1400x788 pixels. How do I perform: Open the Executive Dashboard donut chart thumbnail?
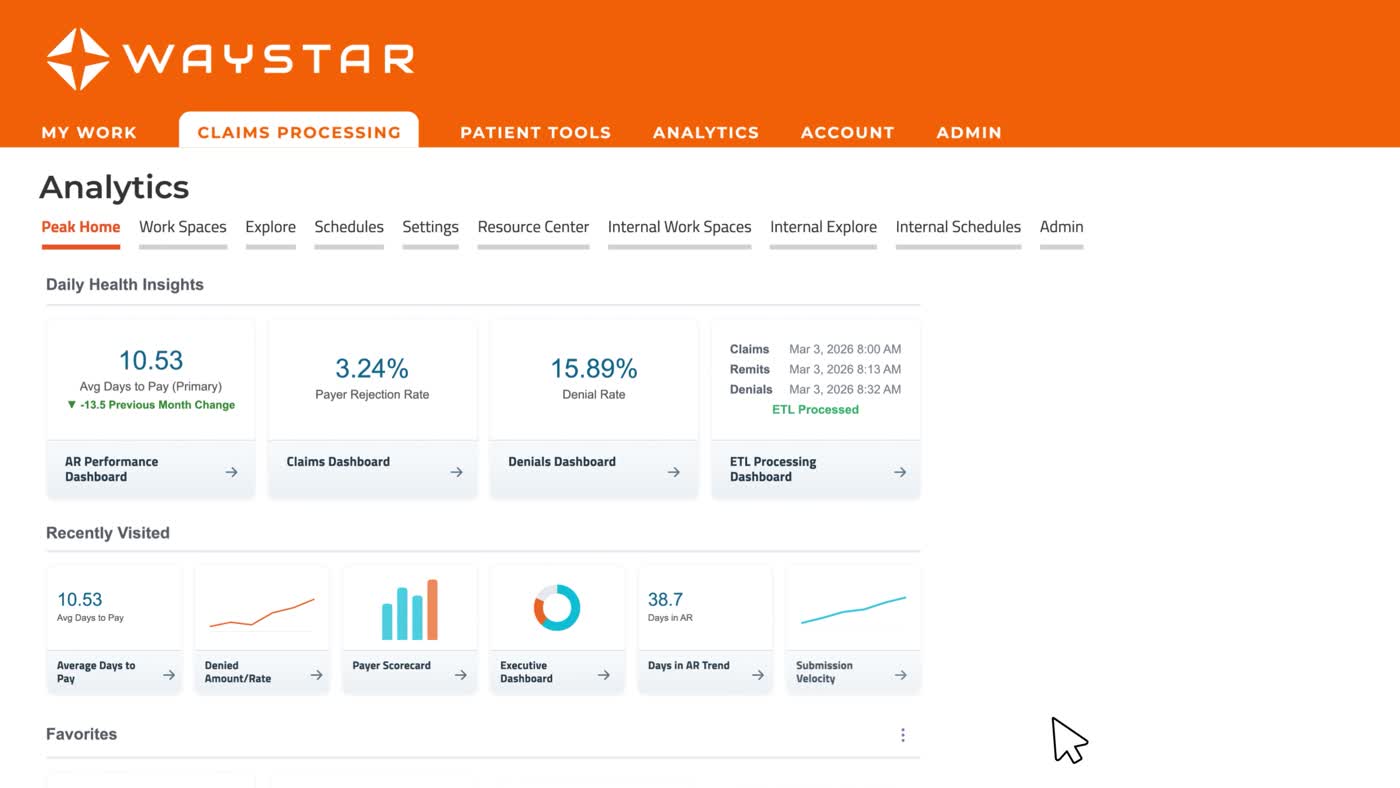pos(557,608)
